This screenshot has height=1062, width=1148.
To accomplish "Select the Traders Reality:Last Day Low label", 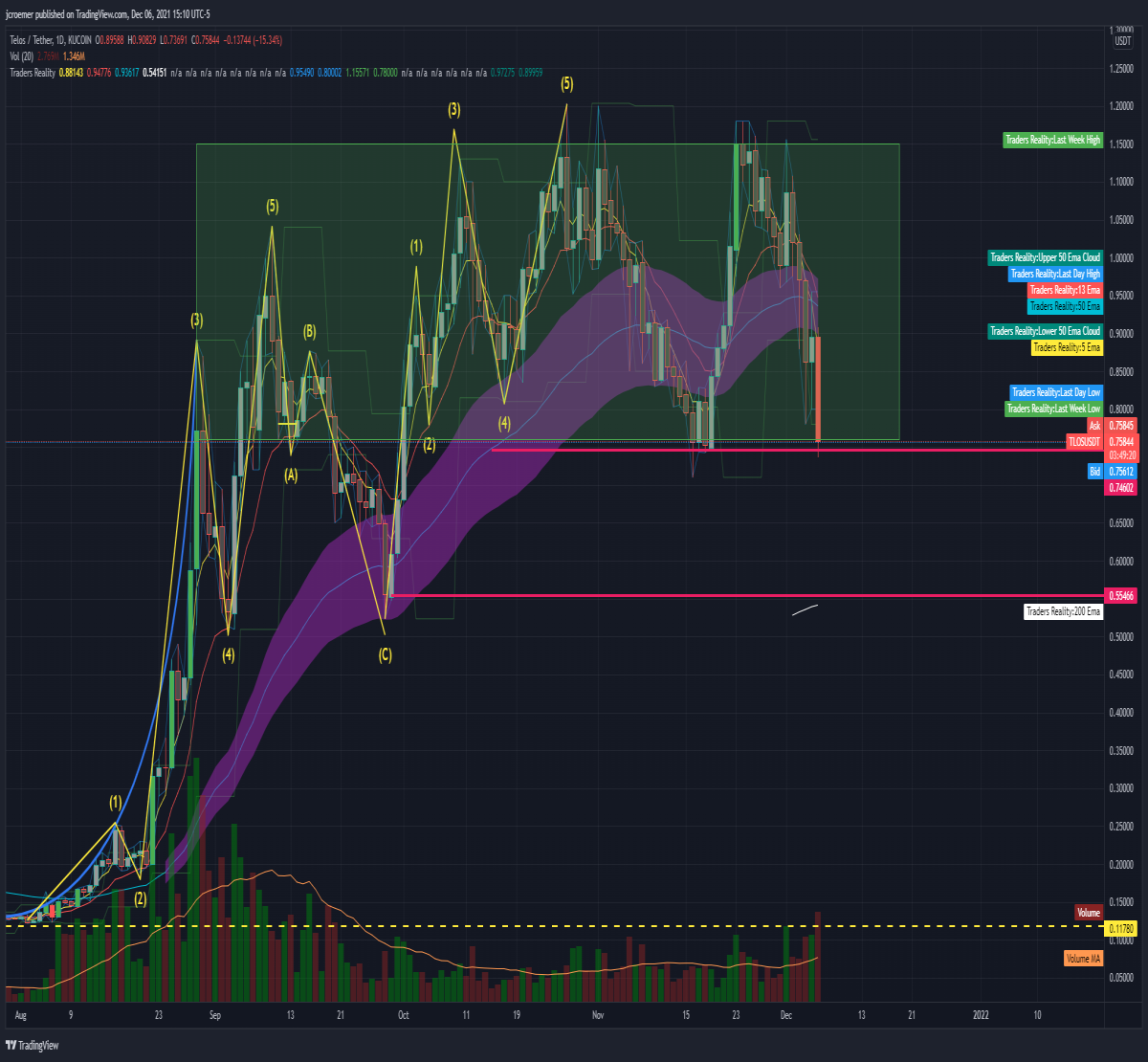I will 1056,392.
